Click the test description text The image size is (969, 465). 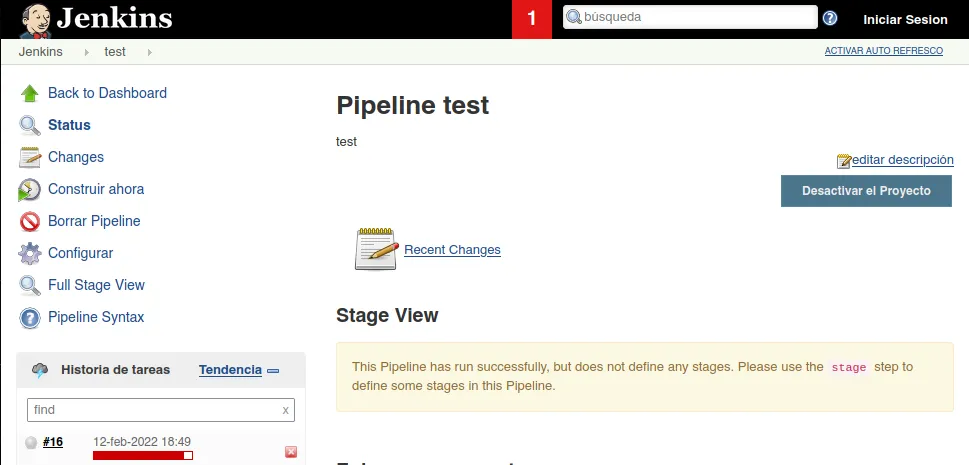347,142
